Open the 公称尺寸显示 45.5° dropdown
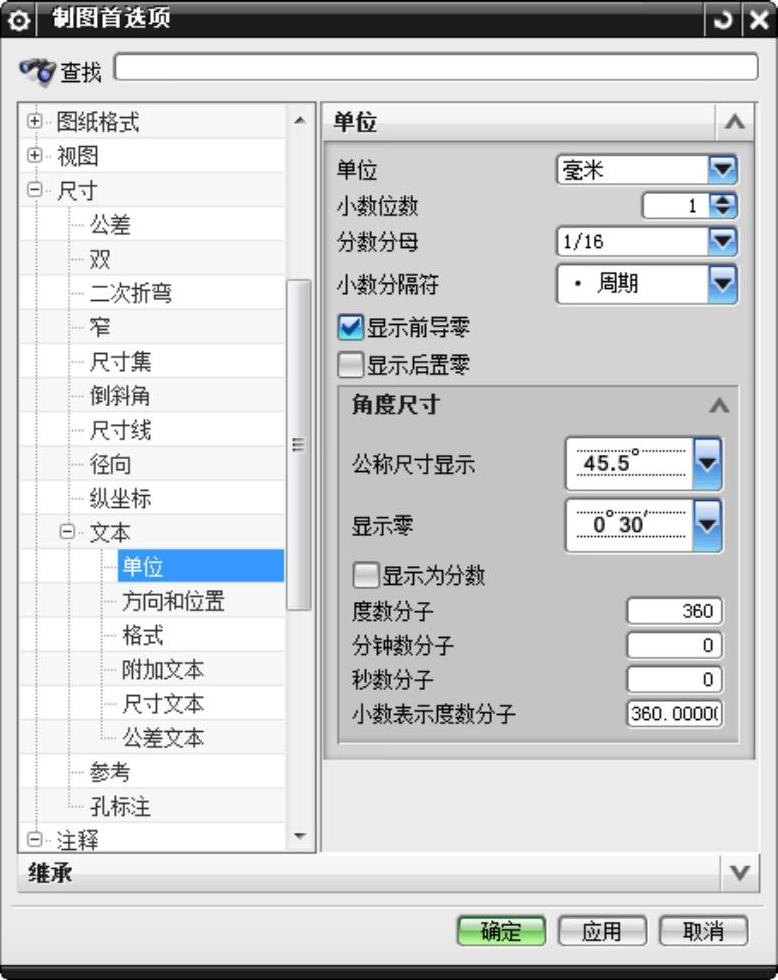 (x=707, y=464)
